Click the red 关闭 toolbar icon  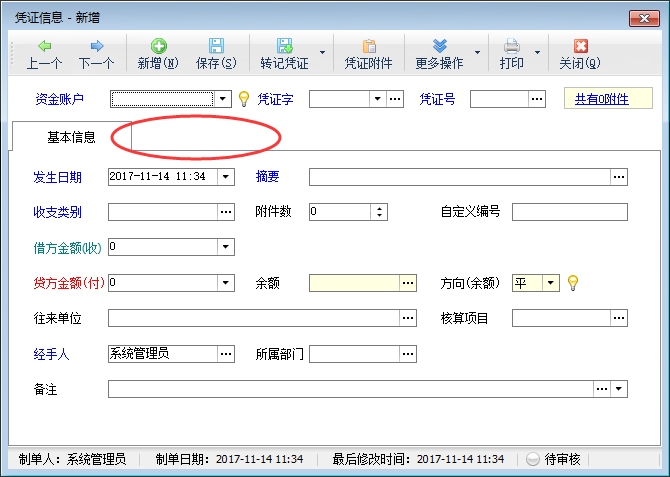[x=580, y=46]
